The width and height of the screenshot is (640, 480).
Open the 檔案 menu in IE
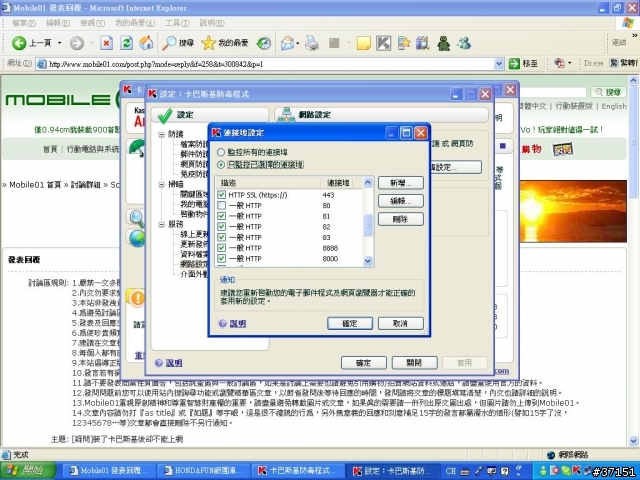24,23
